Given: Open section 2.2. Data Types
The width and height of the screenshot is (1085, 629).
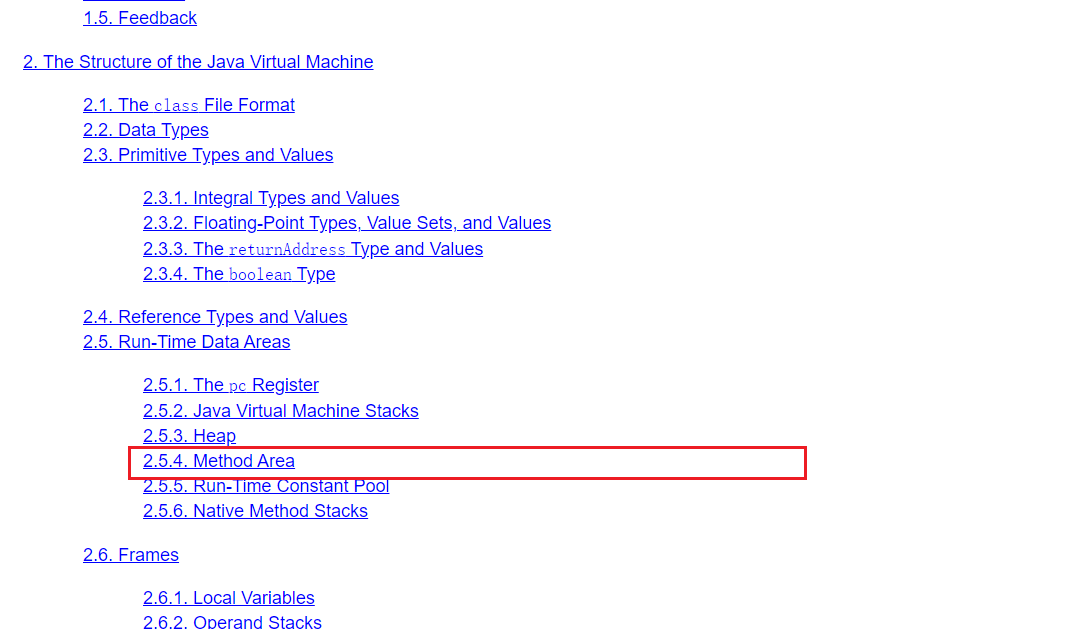Looking at the screenshot, I should 146,130.
